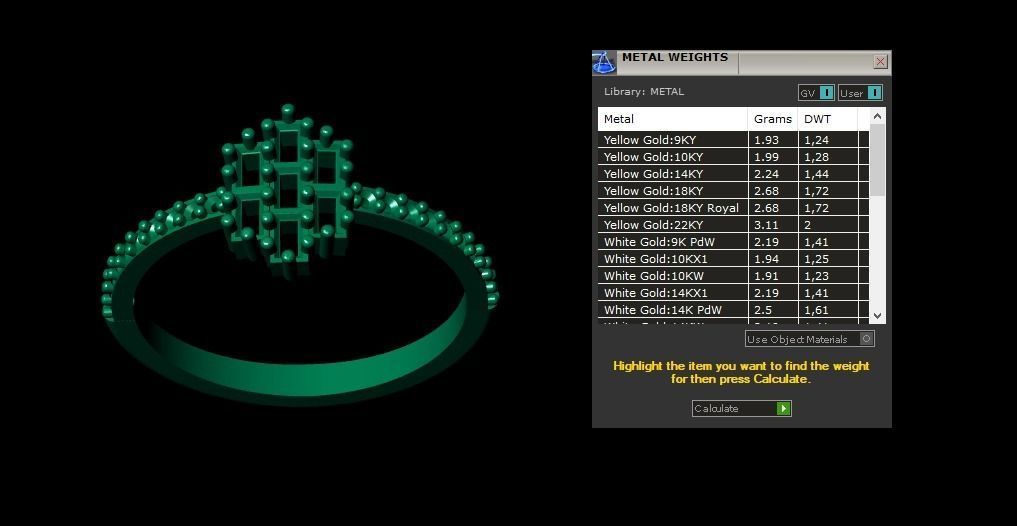This screenshot has height=526, width=1017.
Task: Toggle the GV library switch
Action: tap(816, 93)
